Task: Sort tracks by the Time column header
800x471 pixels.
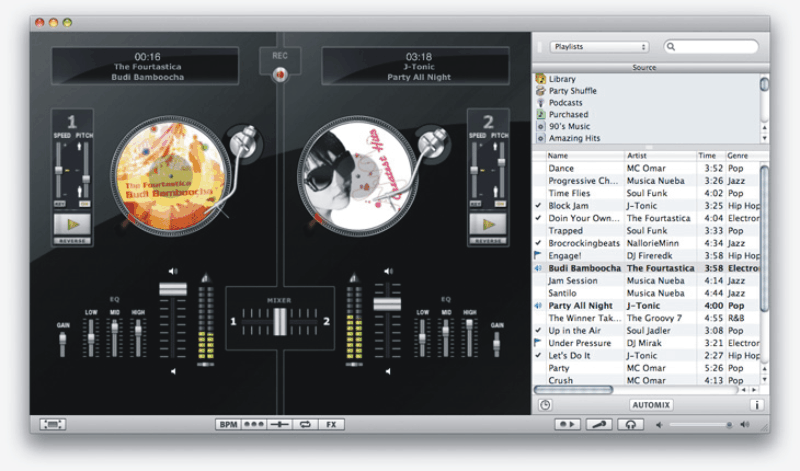Action: pos(708,156)
